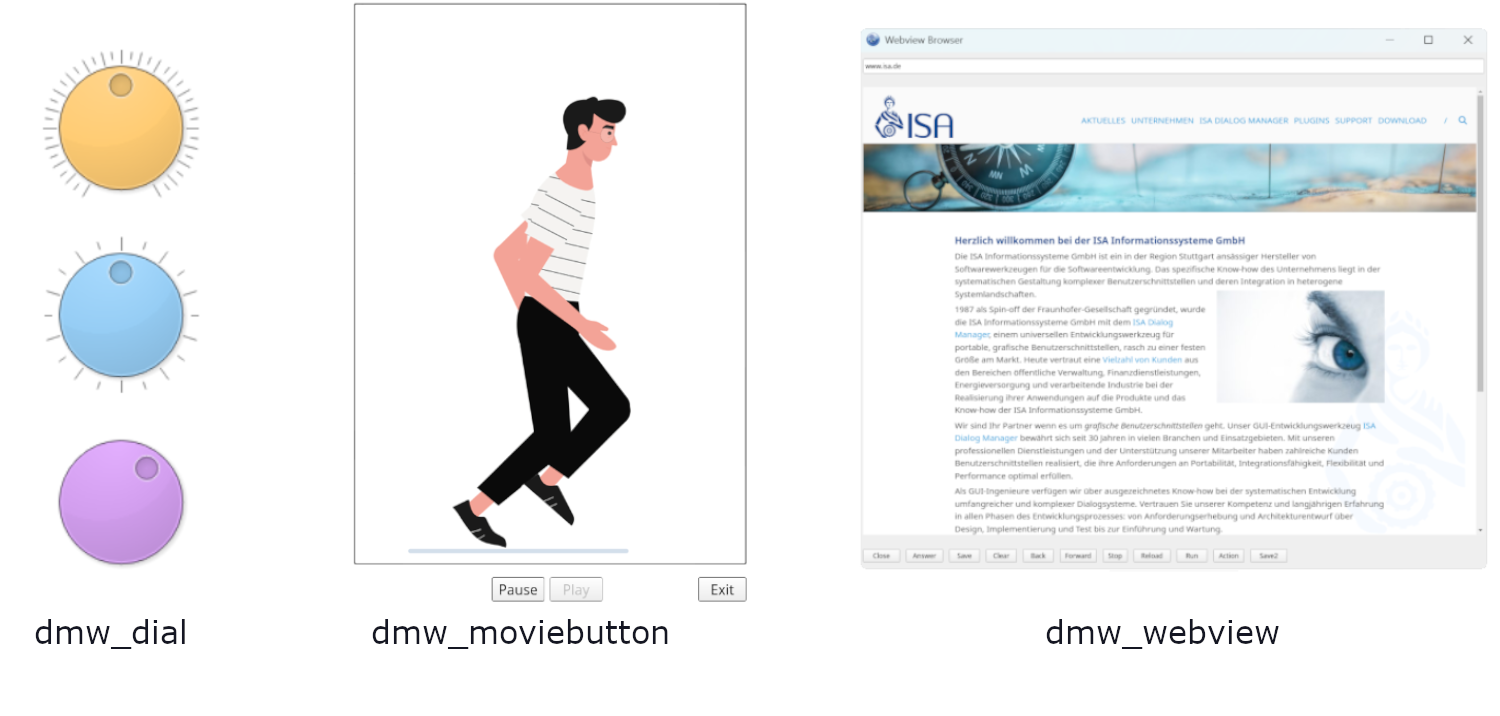Screen dimensions: 1500x716
Task: Click the Clear button
Action: [1000, 556]
